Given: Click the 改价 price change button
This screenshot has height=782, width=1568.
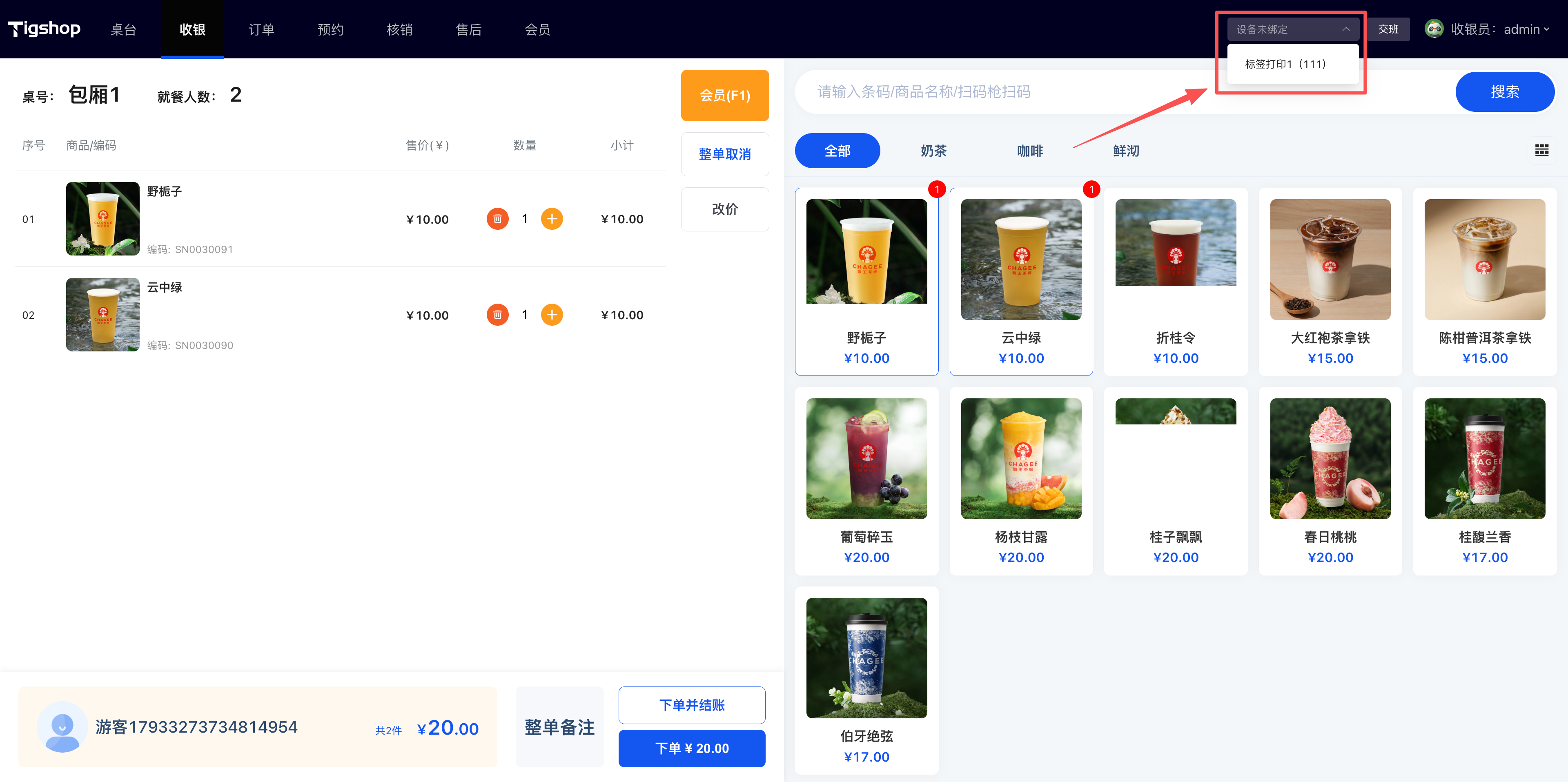Looking at the screenshot, I should tap(724, 209).
